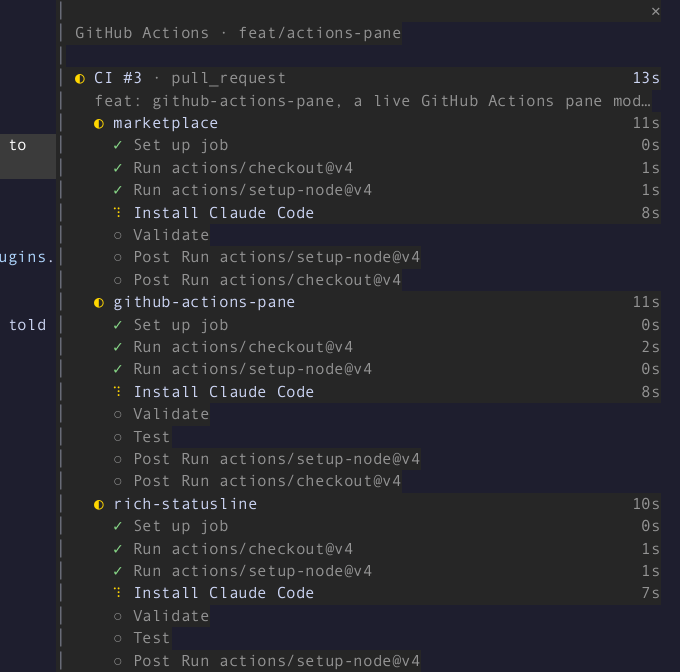
Task: Select pending 'Validate' under rich-statusline
Action: tap(171, 616)
